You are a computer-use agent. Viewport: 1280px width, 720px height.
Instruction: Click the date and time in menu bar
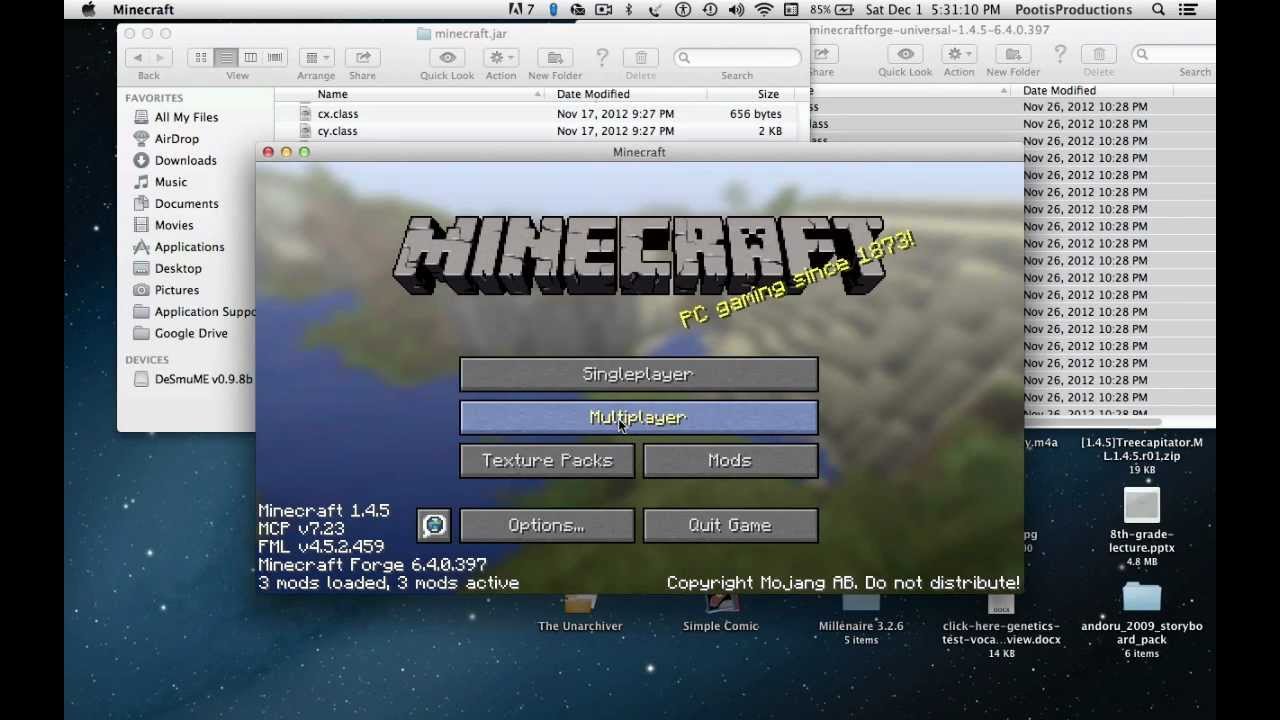coord(934,10)
